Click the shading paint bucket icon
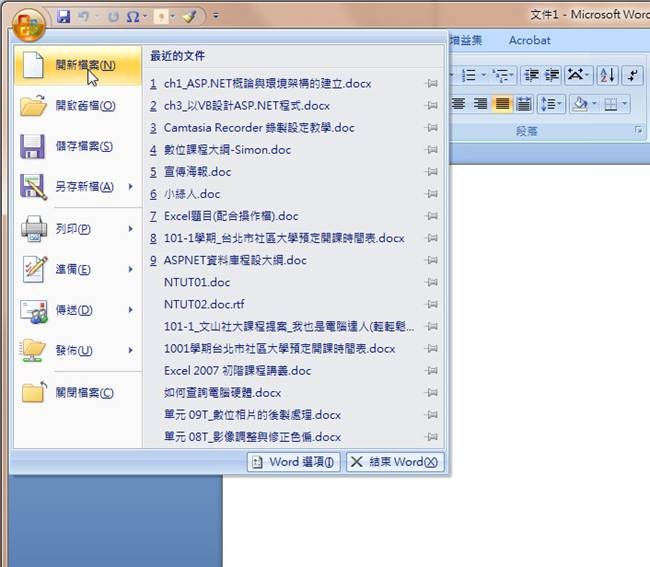Viewport: 650px width, 567px height. coord(580,104)
